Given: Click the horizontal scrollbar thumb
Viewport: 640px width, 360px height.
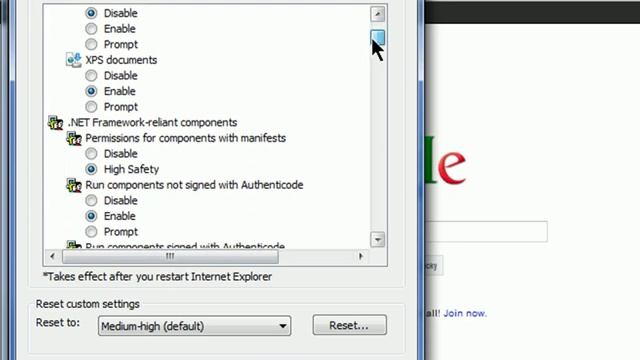Looking at the screenshot, I should pyautogui.click(x=170, y=256).
